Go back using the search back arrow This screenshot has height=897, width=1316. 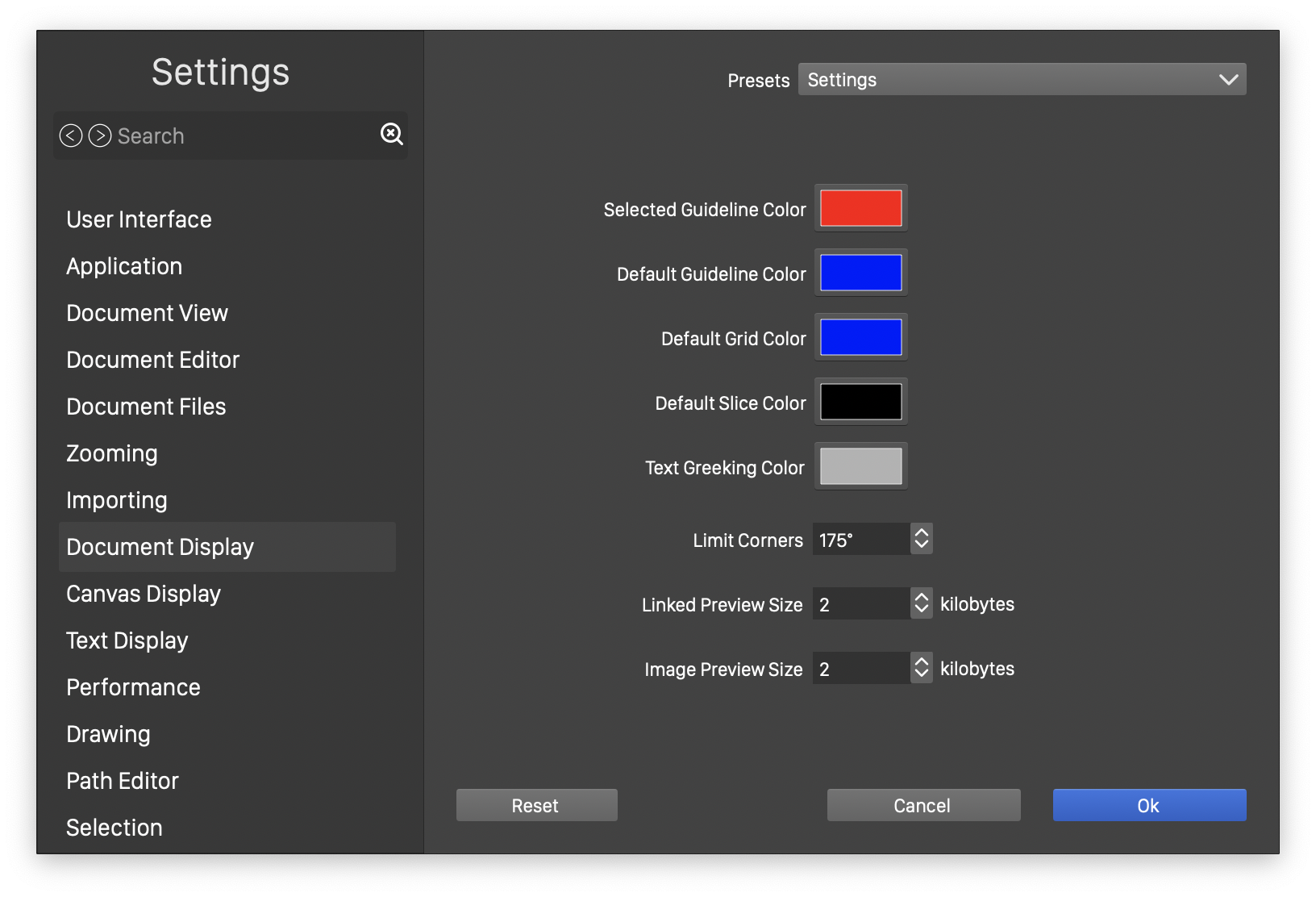[71, 136]
